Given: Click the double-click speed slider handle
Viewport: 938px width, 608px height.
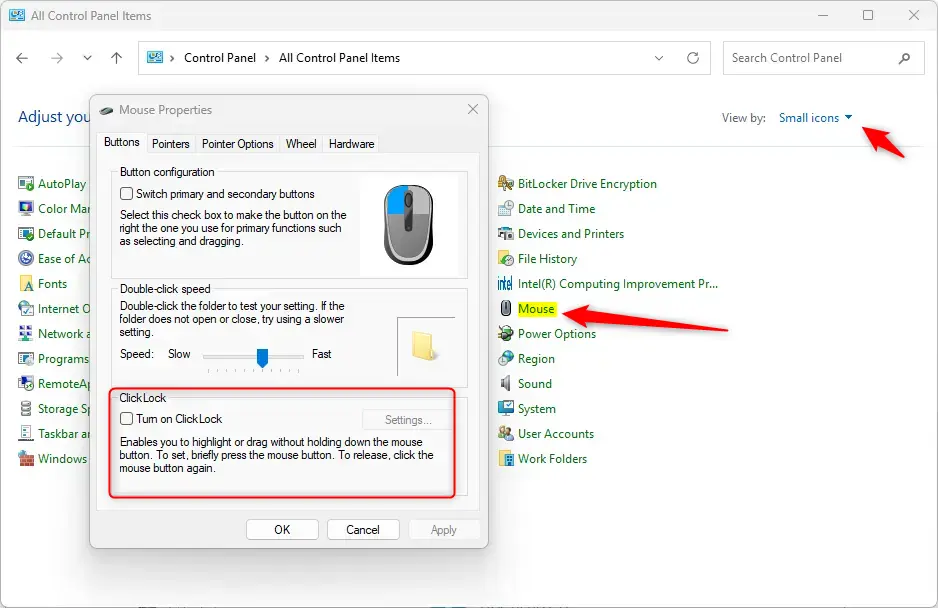Looking at the screenshot, I should [262, 358].
